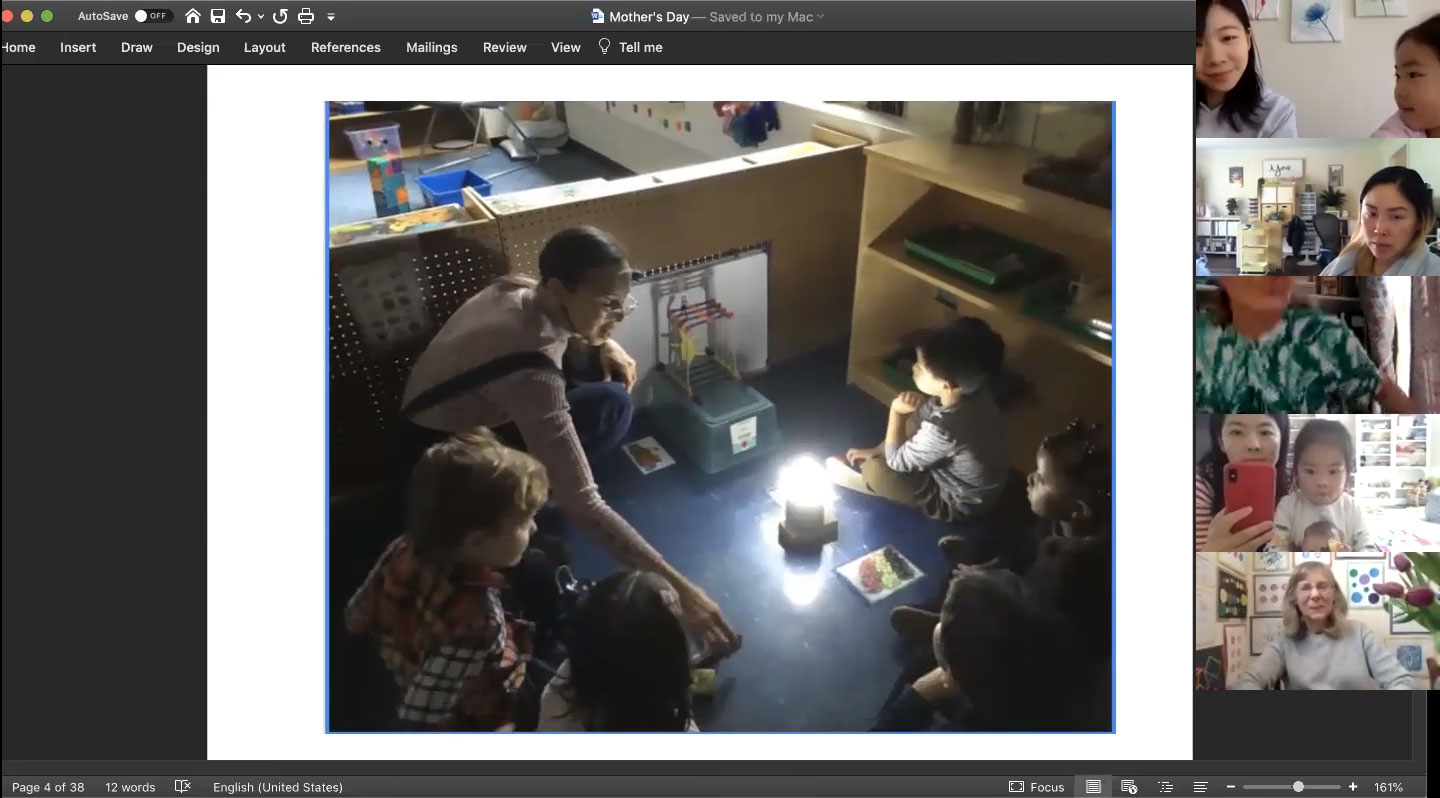Switch to Outline view
The height and width of the screenshot is (798, 1440).
point(1165,787)
